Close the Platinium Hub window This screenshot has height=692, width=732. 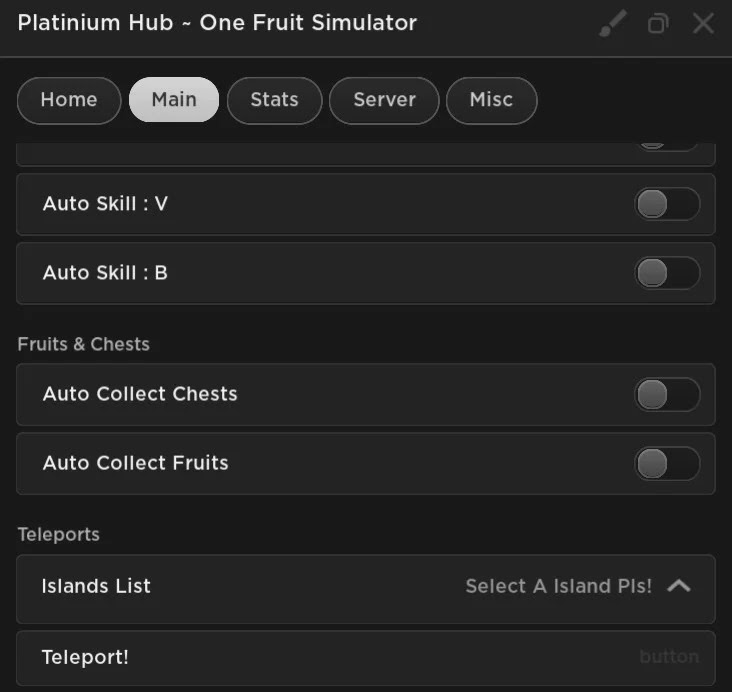703,23
